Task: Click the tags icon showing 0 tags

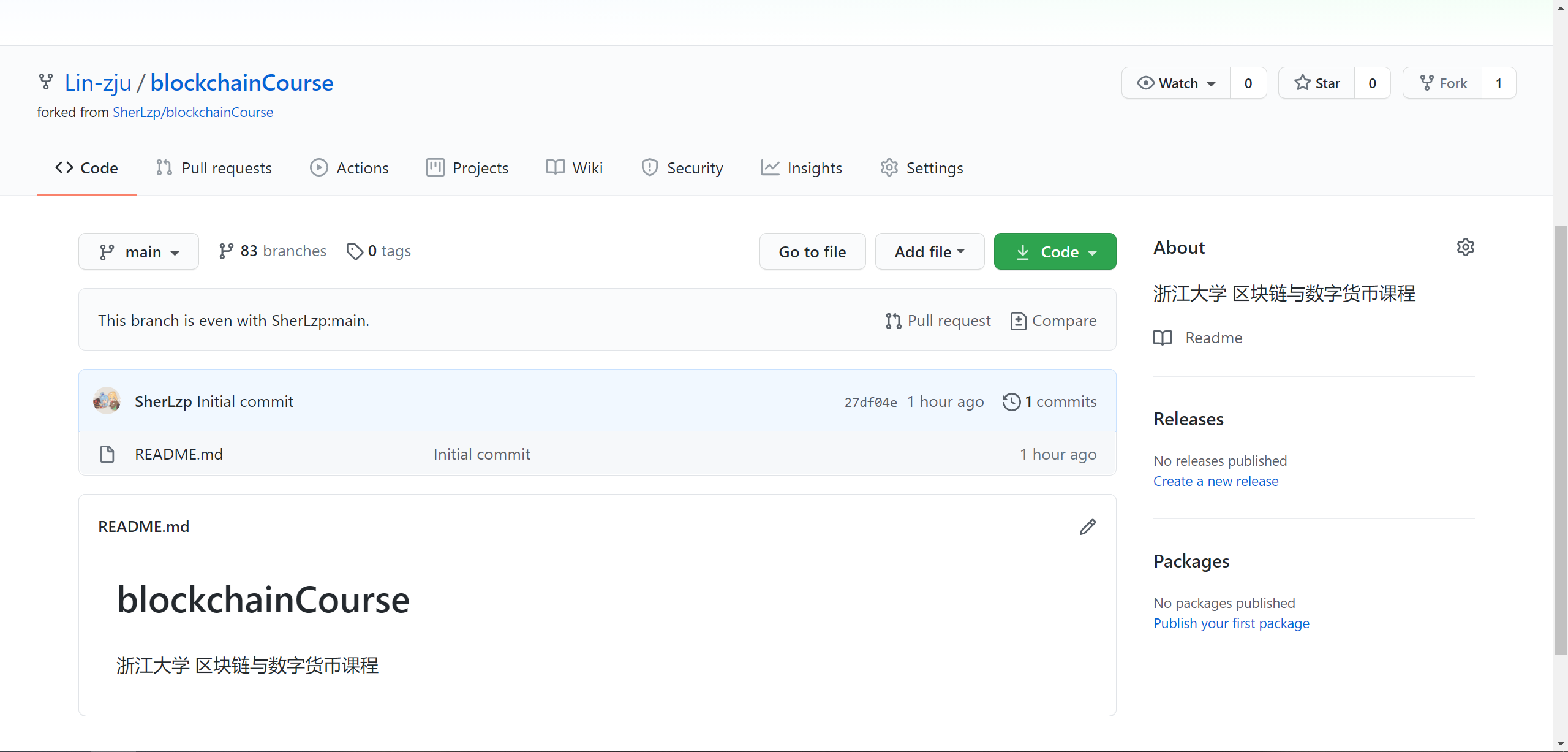Action: pyautogui.click(x=355, y=251)
